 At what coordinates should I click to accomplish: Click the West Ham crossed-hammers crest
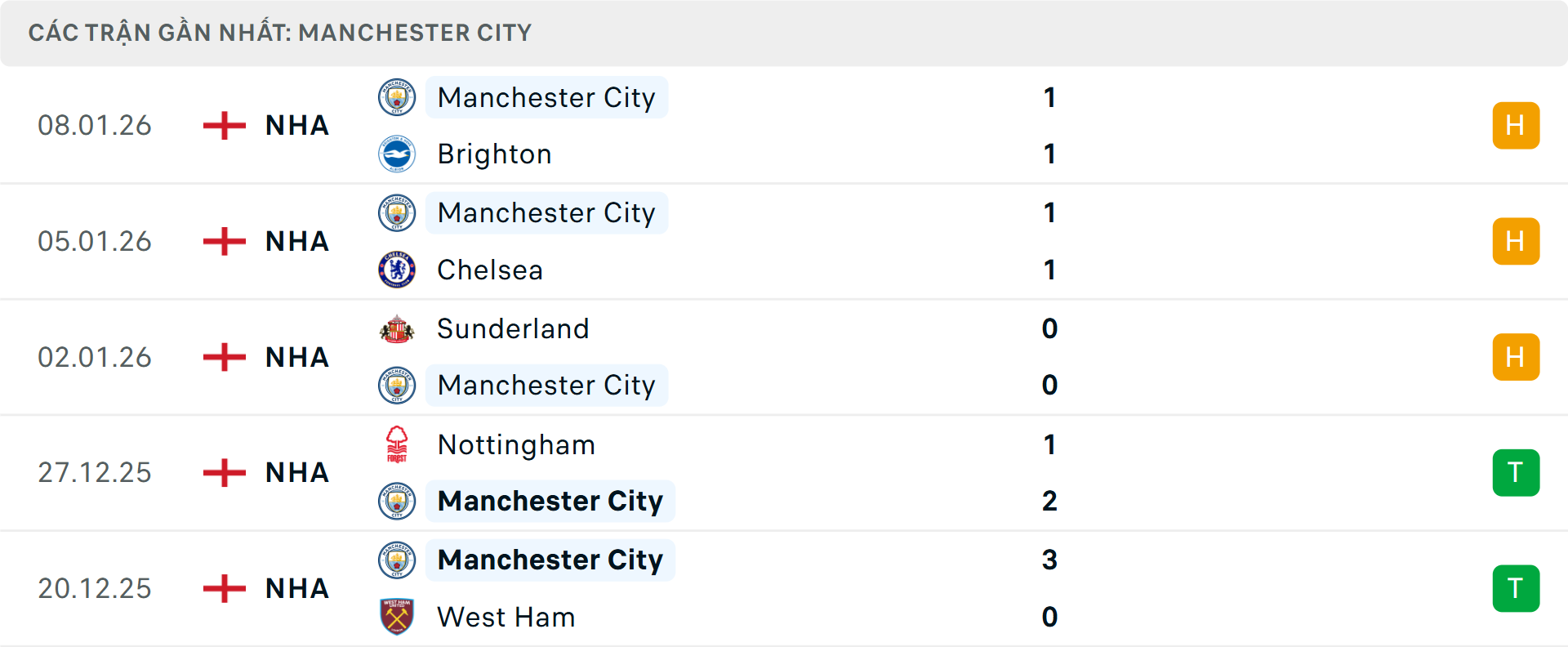click(x=397, y=618)
